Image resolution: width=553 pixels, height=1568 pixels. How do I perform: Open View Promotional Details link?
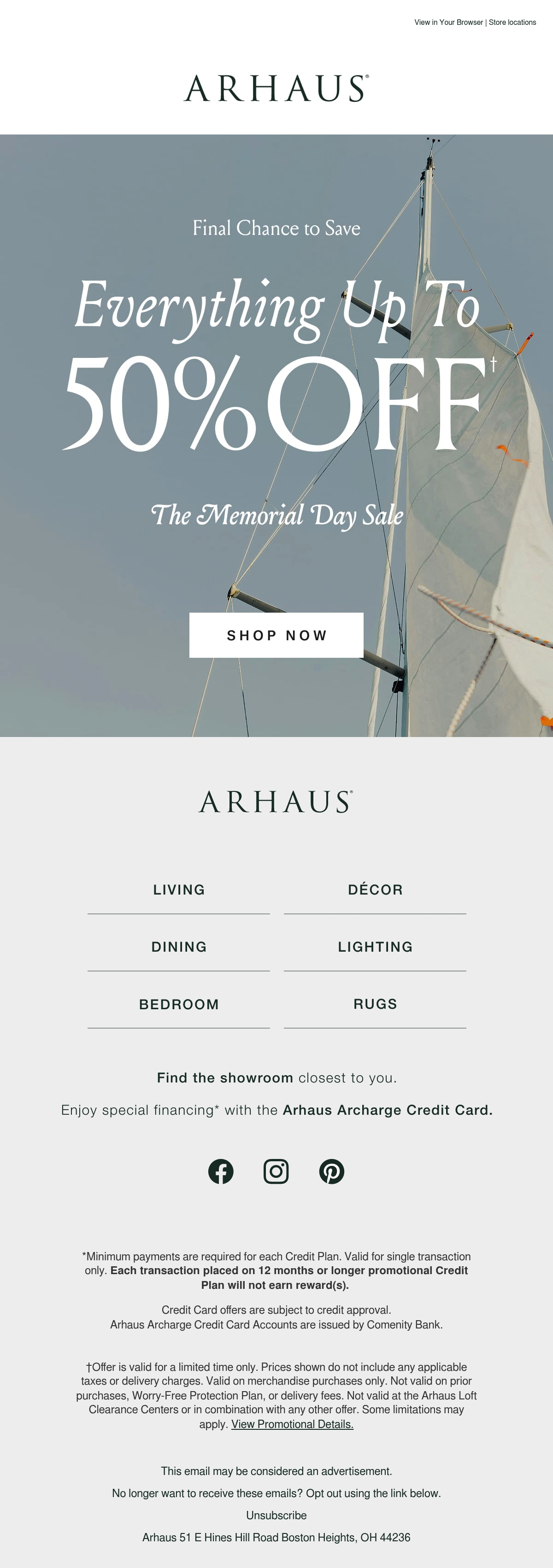pos(292,1424)
